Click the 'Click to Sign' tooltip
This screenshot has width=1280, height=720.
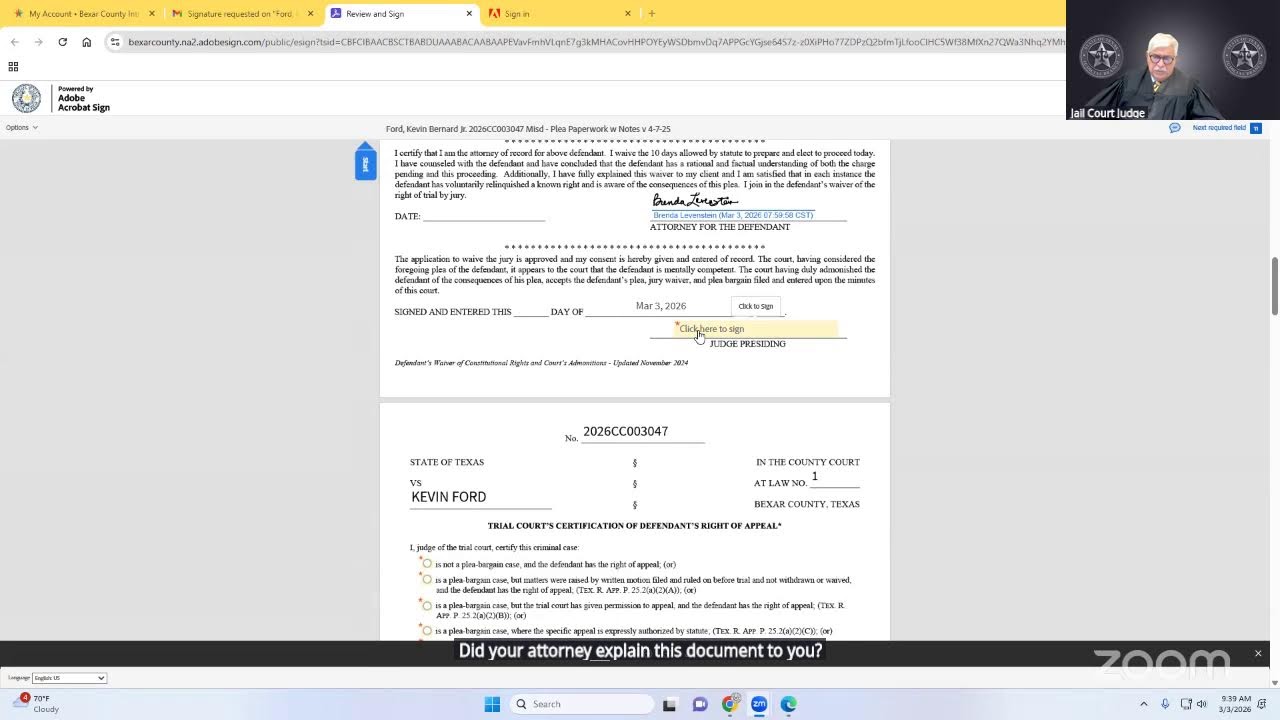(755, 306)
